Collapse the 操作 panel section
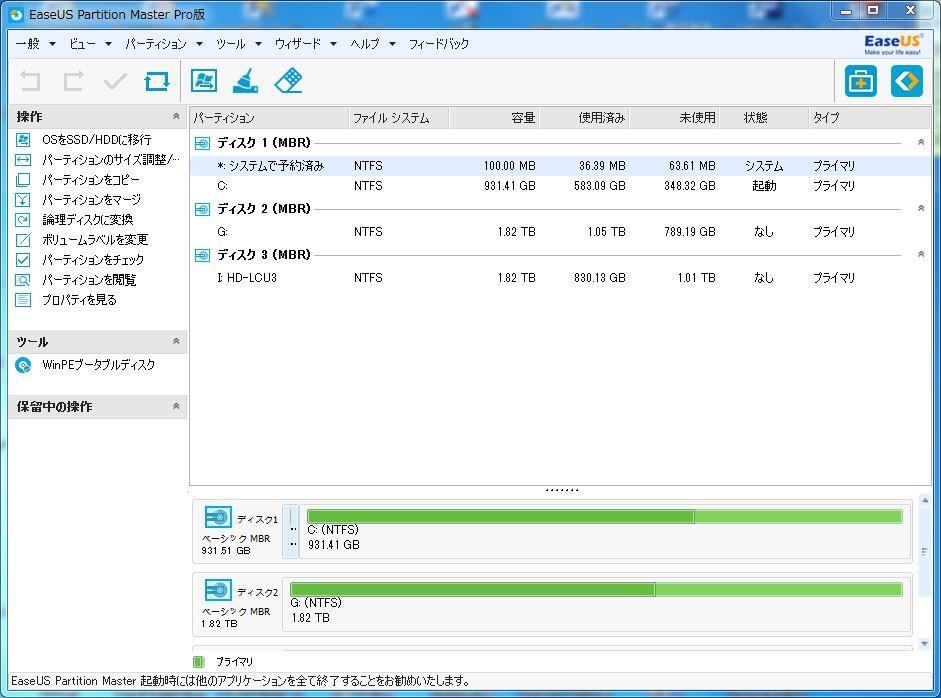941x698 pixels. 176,116
